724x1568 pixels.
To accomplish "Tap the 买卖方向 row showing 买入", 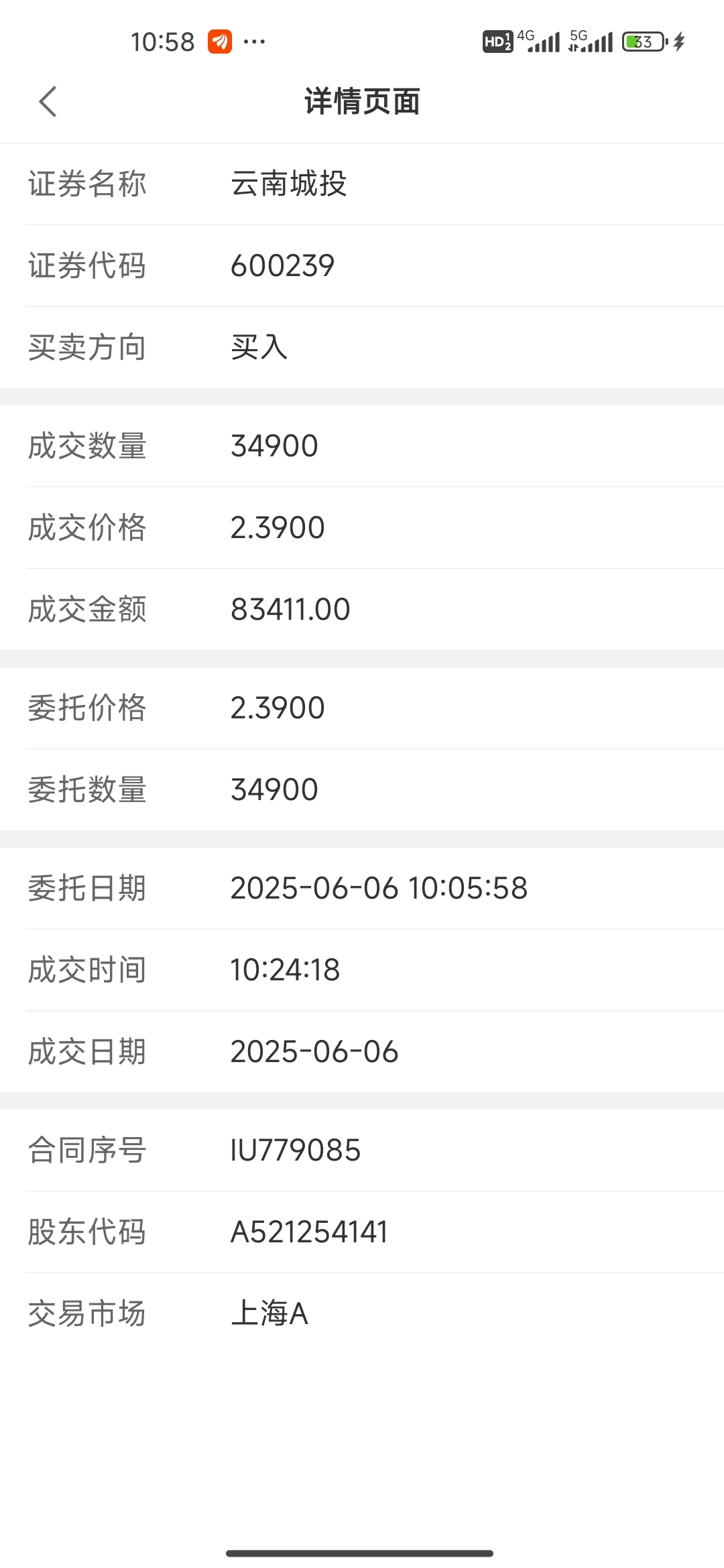I will 362,348.
